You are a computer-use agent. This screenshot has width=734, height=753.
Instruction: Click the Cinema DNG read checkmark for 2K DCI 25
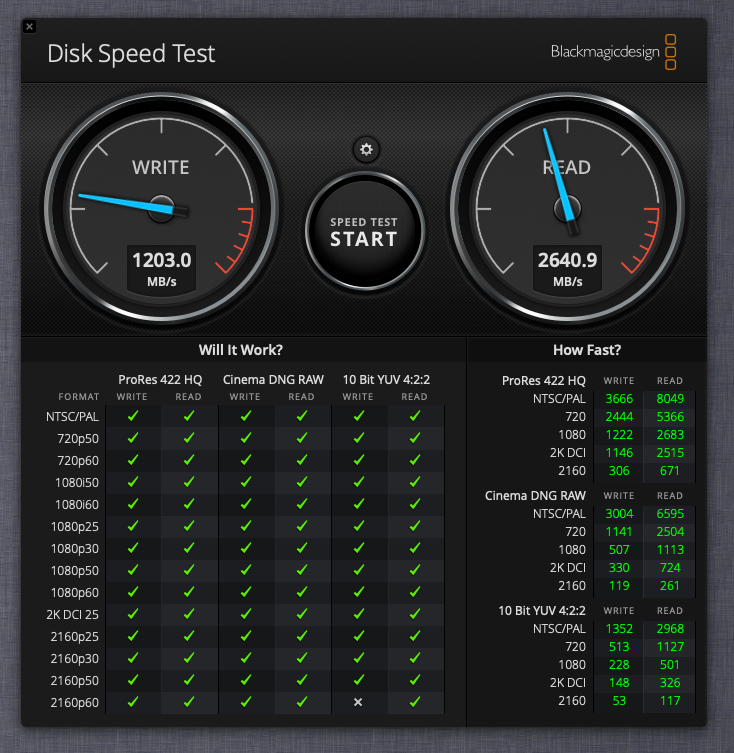click(x=302, y=614)
